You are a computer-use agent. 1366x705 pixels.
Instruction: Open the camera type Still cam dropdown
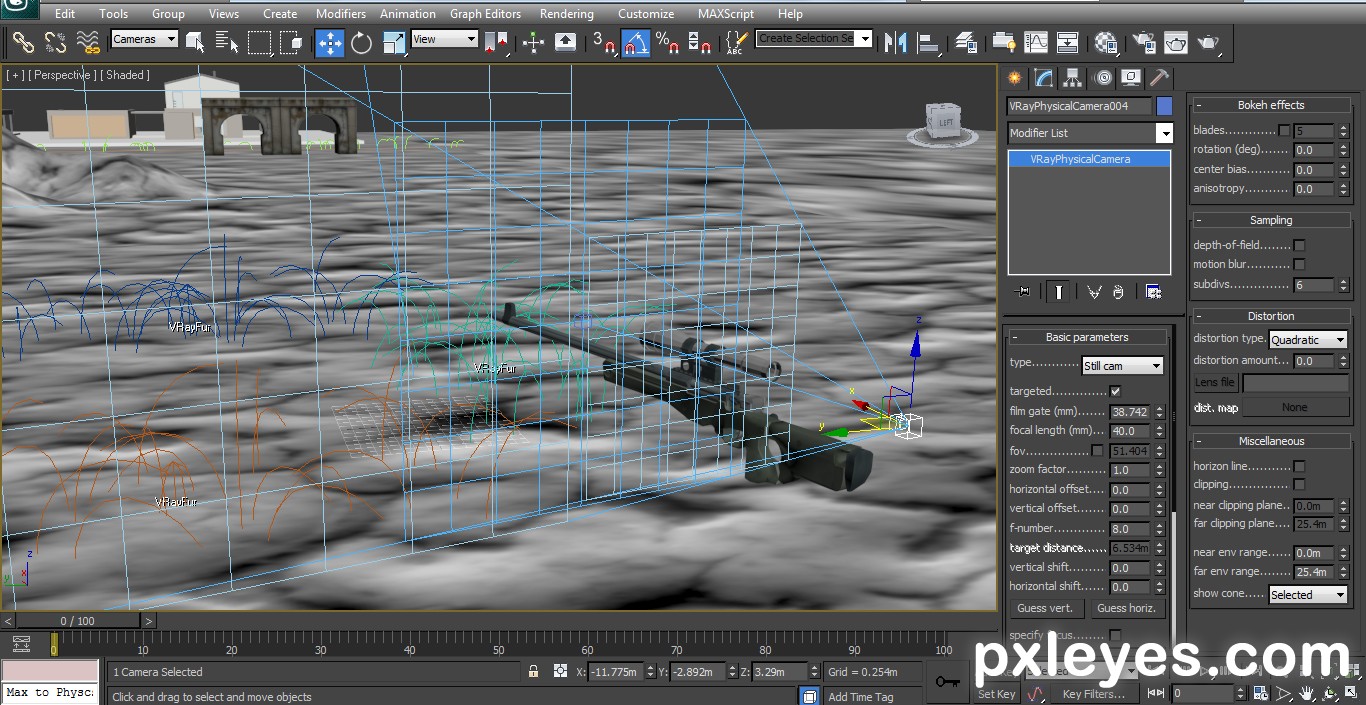[x=1123, y=366]
